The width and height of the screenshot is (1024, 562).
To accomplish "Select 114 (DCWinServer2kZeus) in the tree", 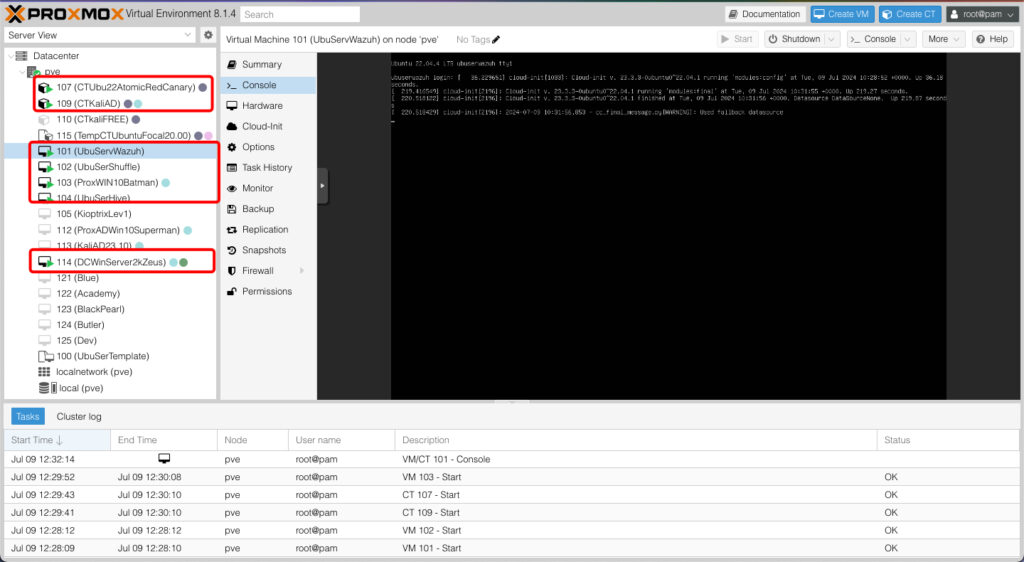I will click(111, 262).
